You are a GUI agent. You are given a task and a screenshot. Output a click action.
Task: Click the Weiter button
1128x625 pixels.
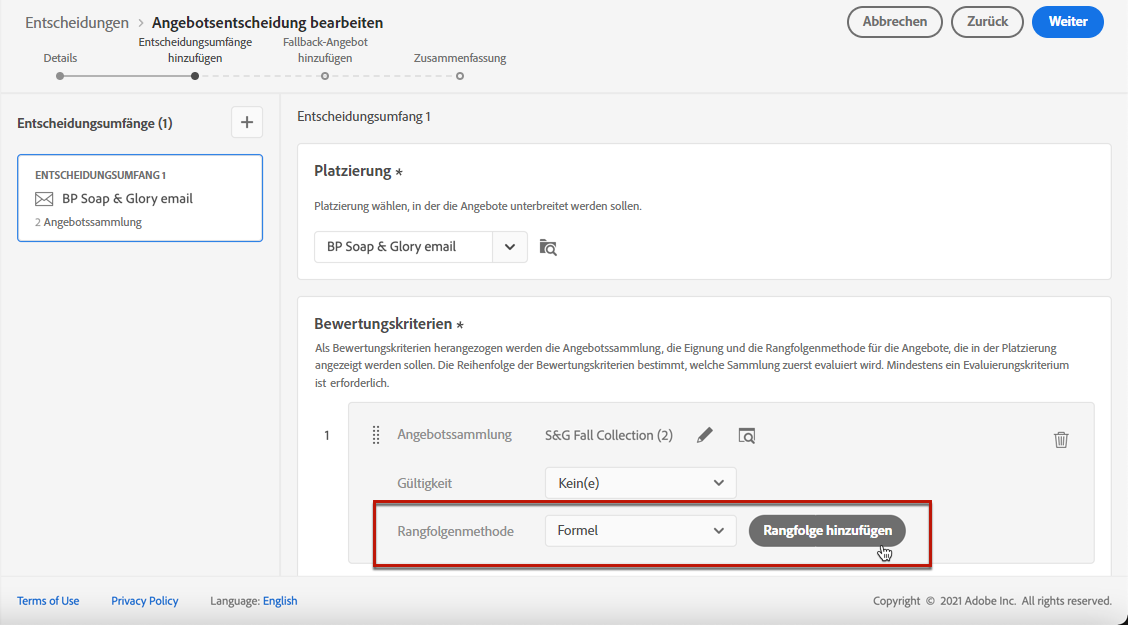click(1068, 22)
